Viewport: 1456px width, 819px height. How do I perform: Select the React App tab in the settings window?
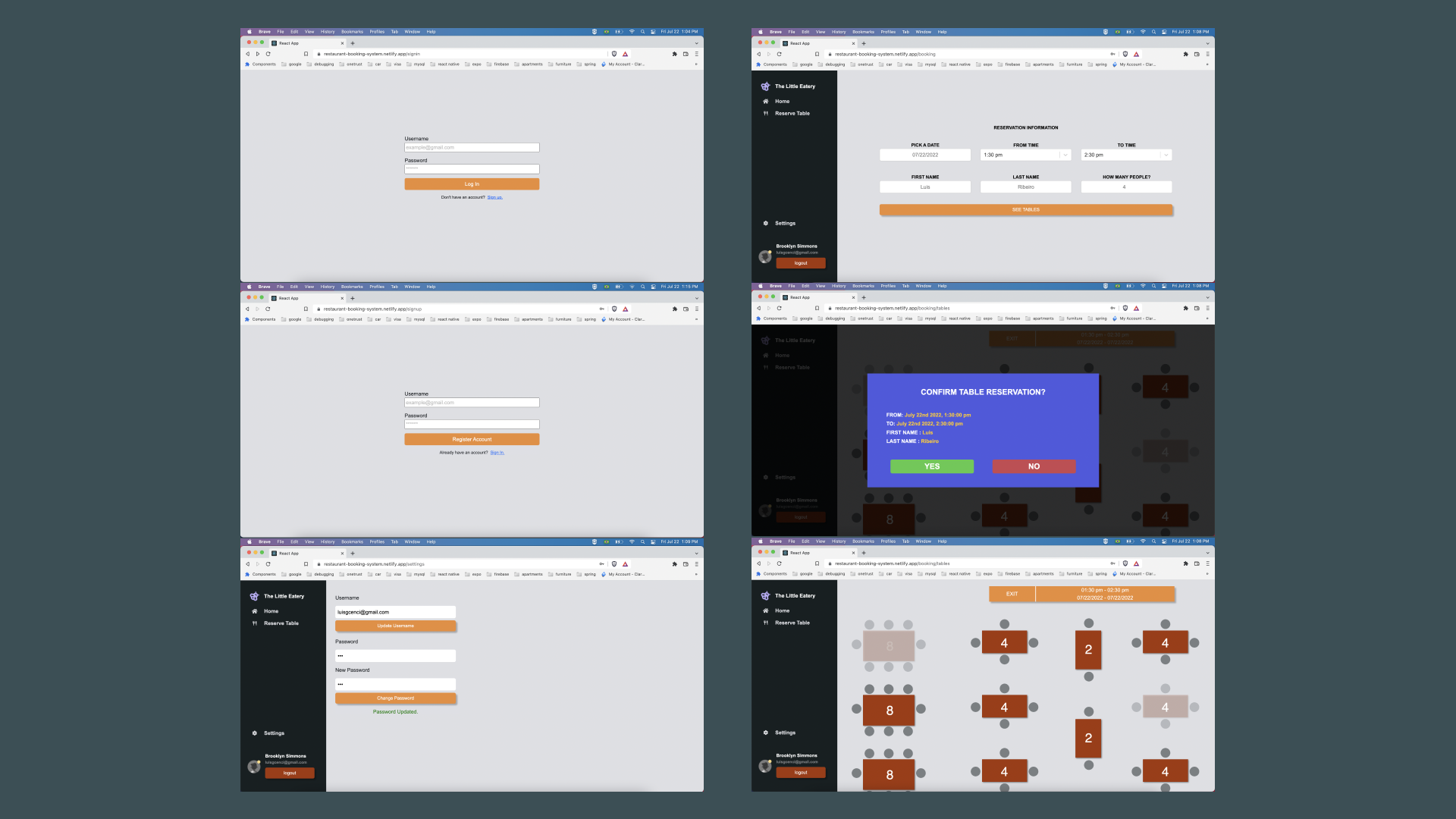[x=308, y=554]
